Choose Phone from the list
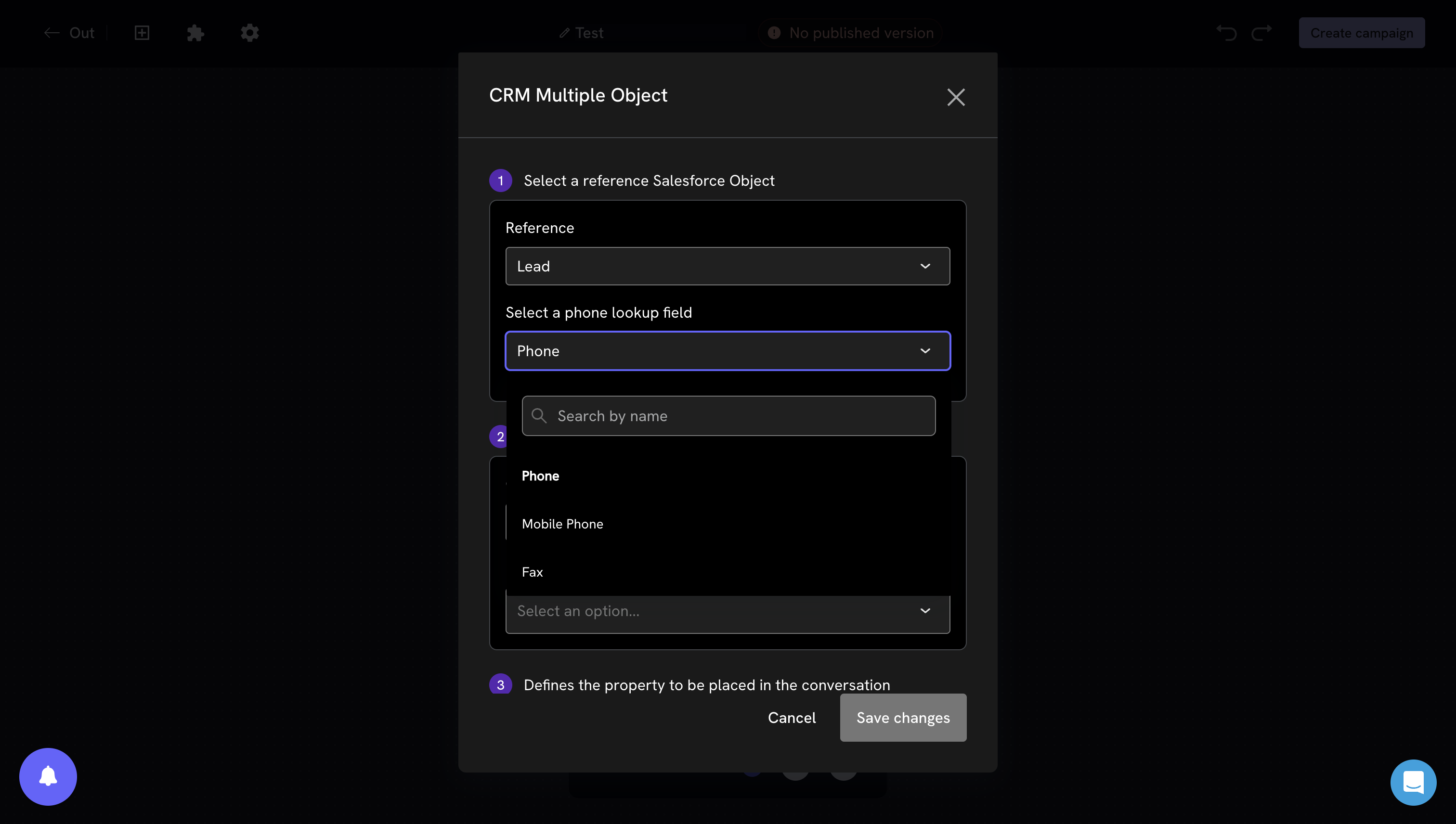Screen dimensions: 1456x824 (728, 476)
